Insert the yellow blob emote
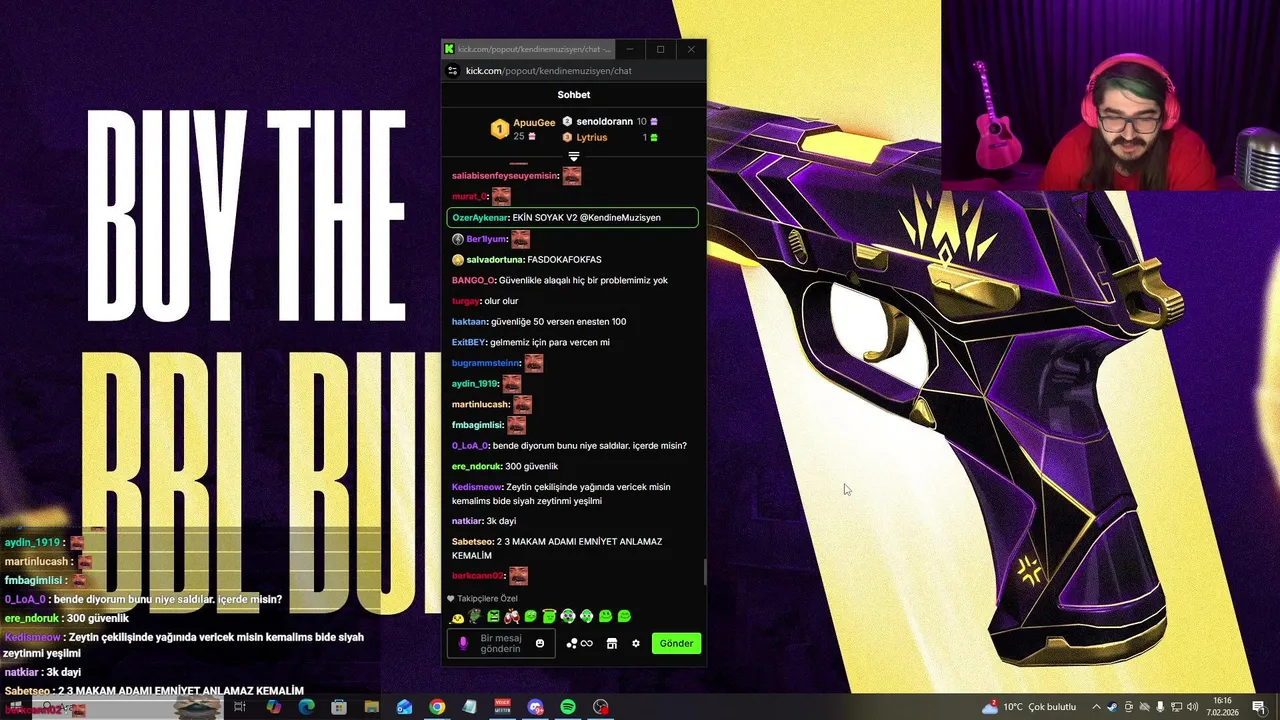This screenshot has width=1280, height=720. pyautogui.click(x=458, y=617)
